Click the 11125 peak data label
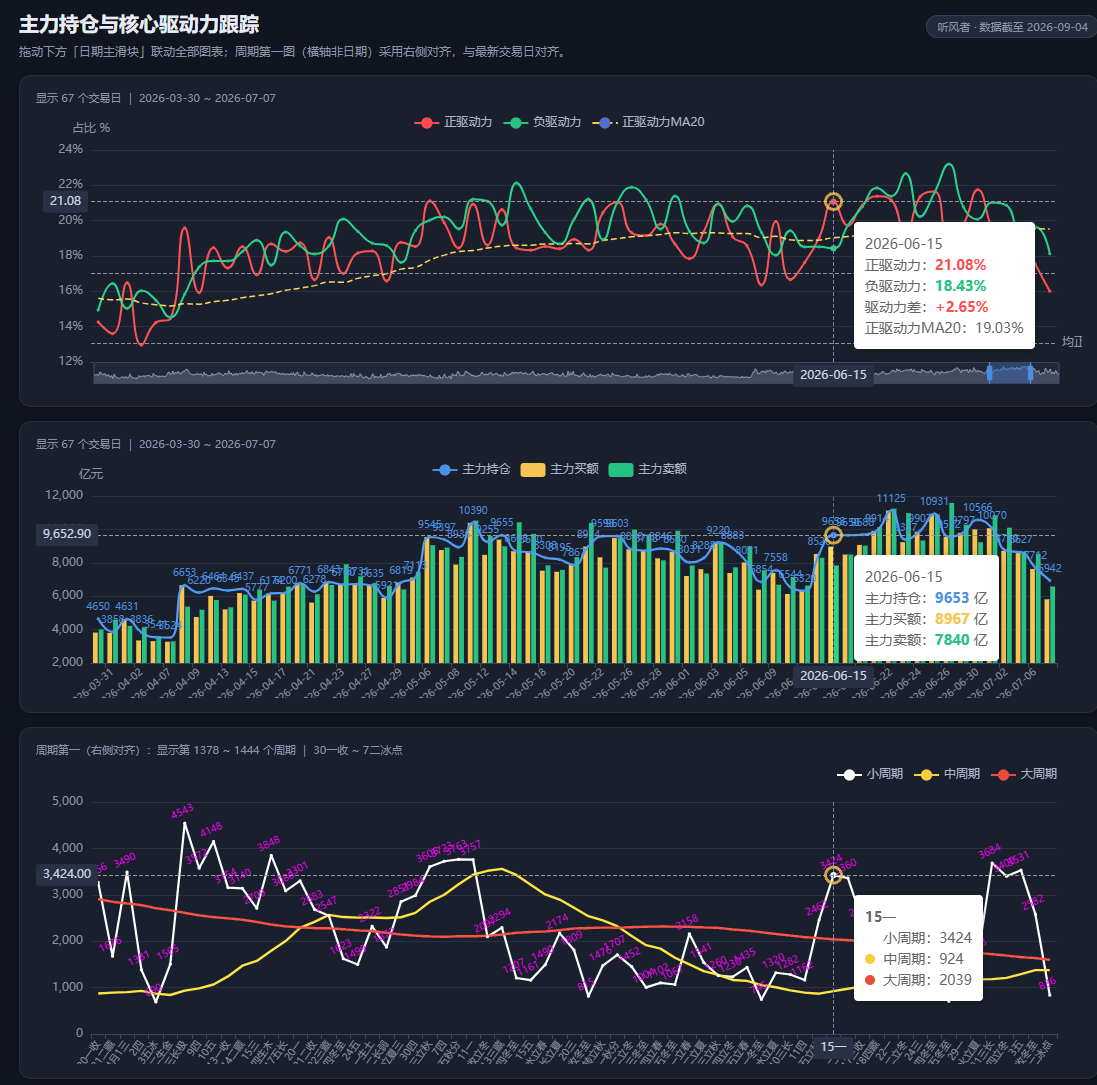Image resolution: width=1097 pixels, height=1085 pixels. (891, 499)
